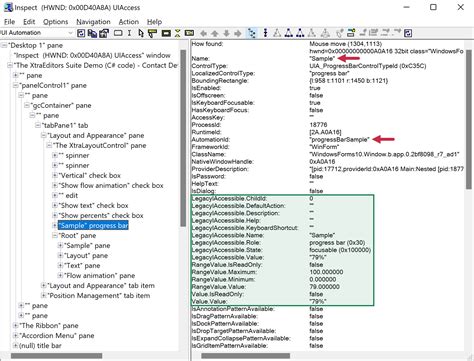Maximize the Inspect window
The width and height of the screenshot is (474, 361).
[x=433, y=7]
